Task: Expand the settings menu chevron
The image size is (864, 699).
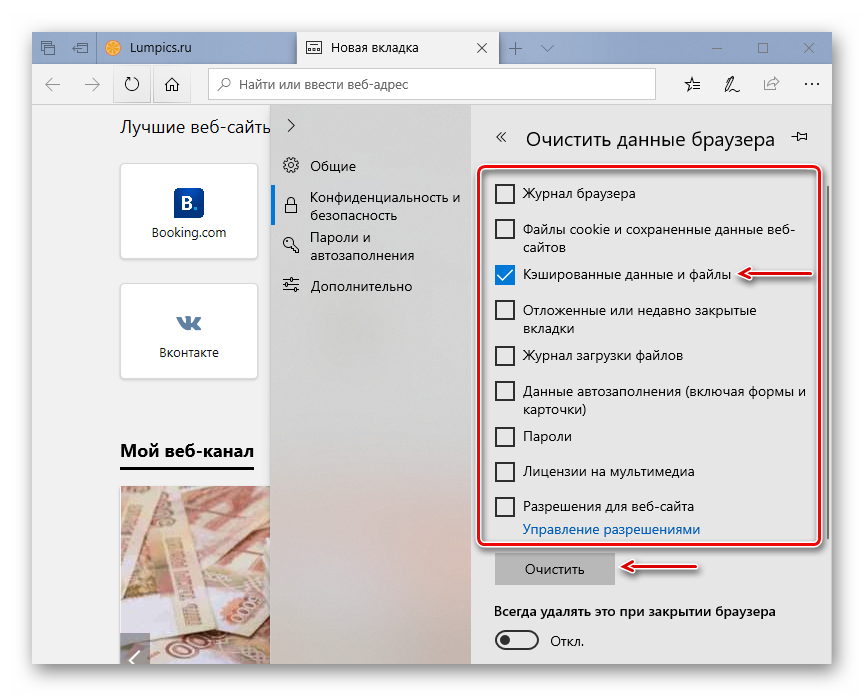Action: pos(291,126)
